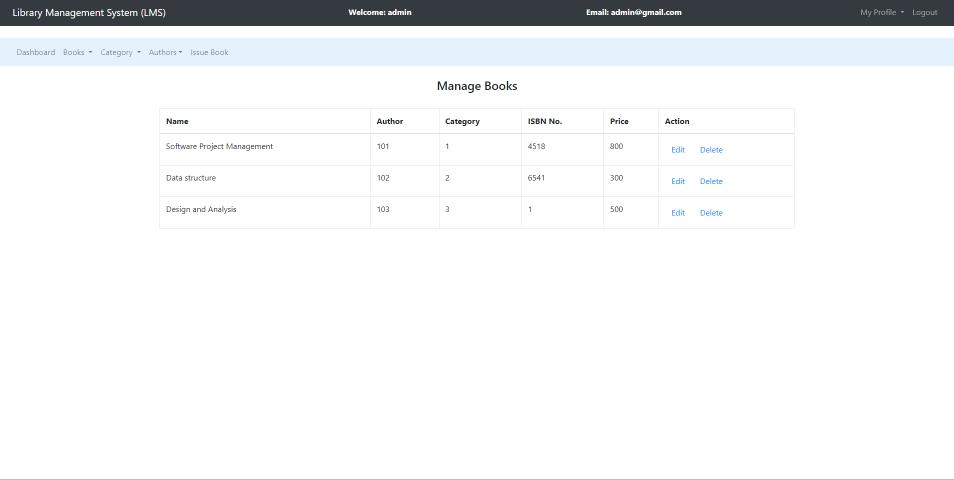Click the Author column header

(x=390, y=121)
